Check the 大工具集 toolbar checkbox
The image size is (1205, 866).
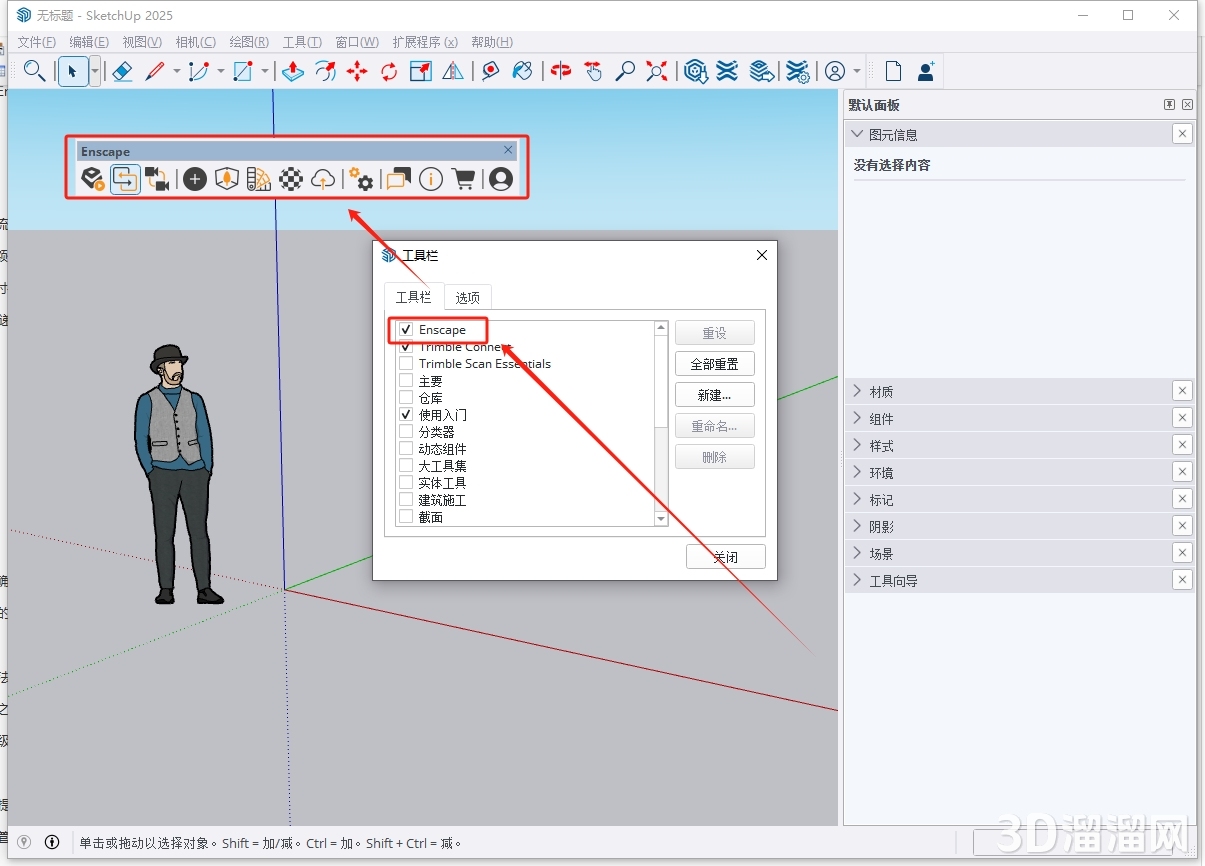(406, 465)
